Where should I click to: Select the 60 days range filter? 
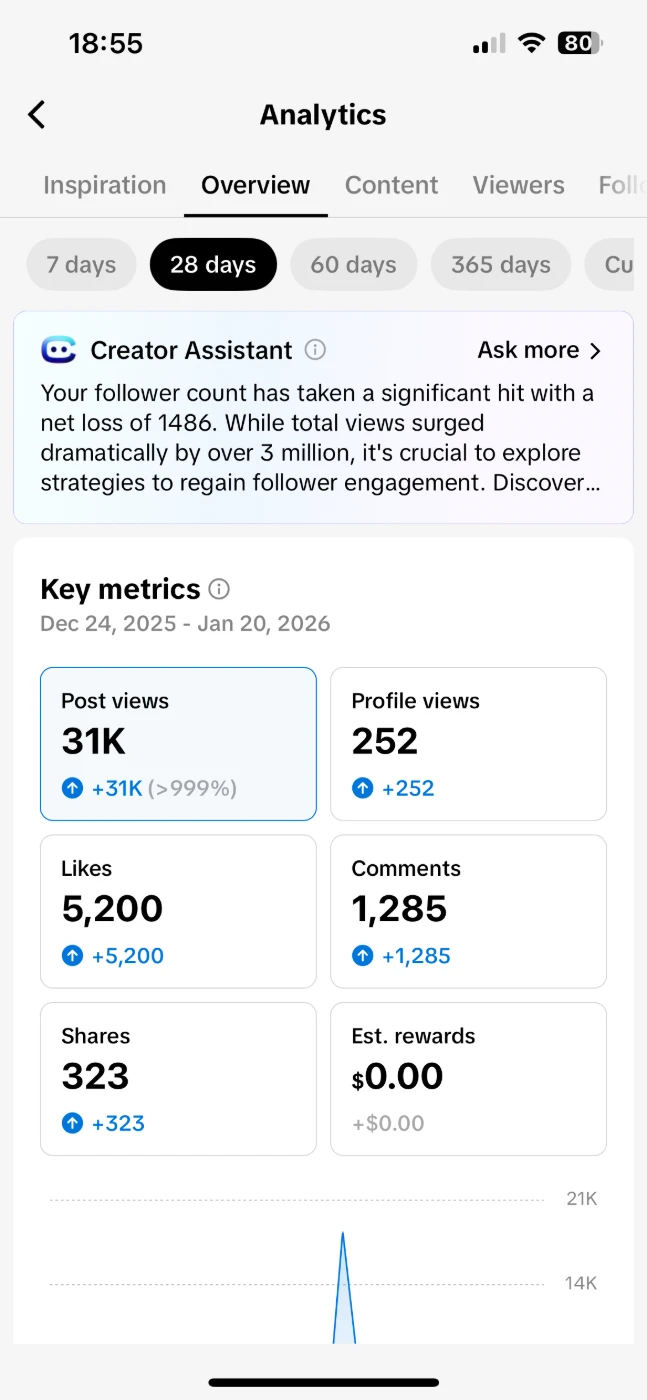[353, 265]
